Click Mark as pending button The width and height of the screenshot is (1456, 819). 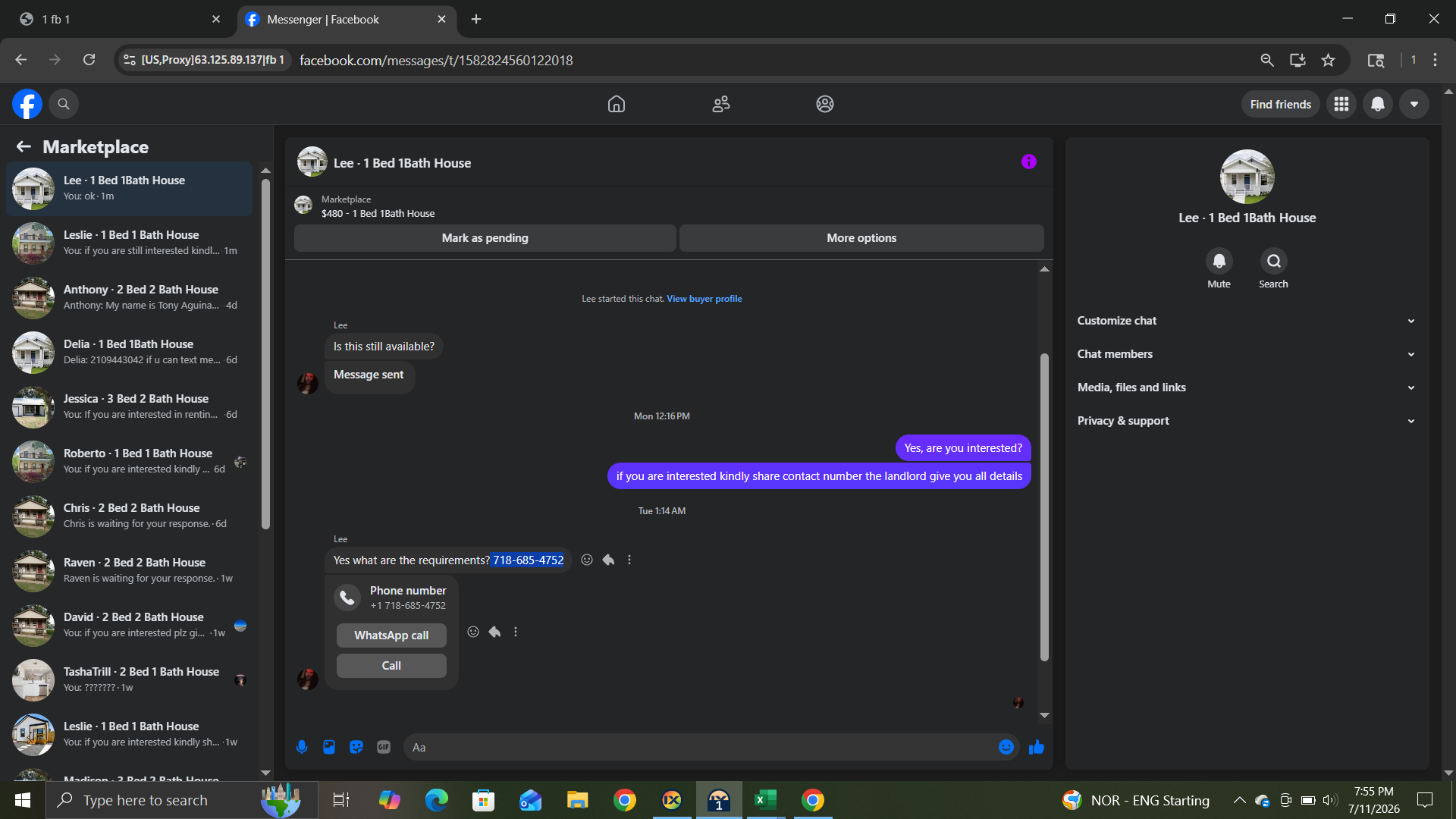click(x=485, y=238)
